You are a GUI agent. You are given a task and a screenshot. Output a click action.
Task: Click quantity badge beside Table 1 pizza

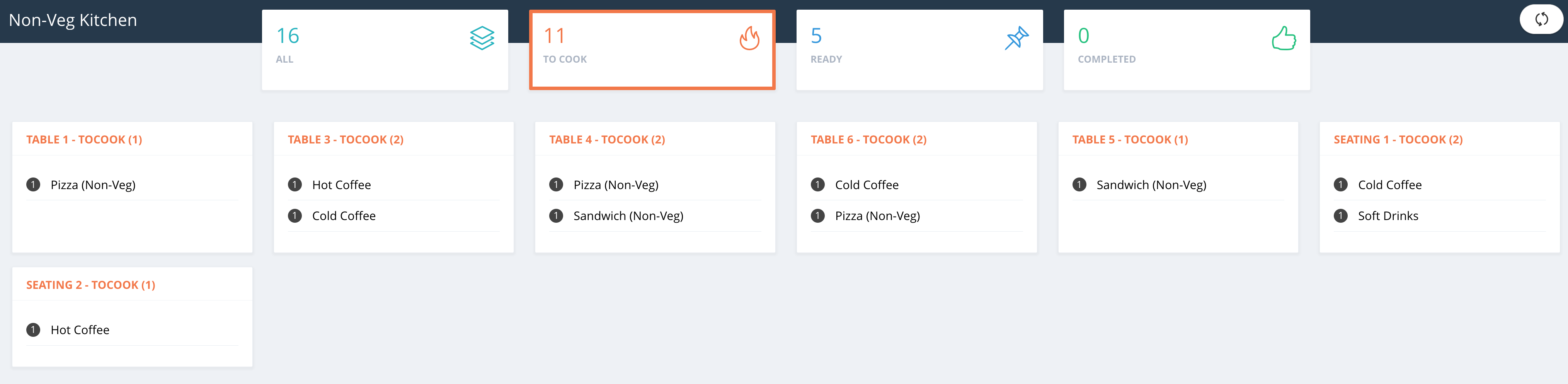34,184
